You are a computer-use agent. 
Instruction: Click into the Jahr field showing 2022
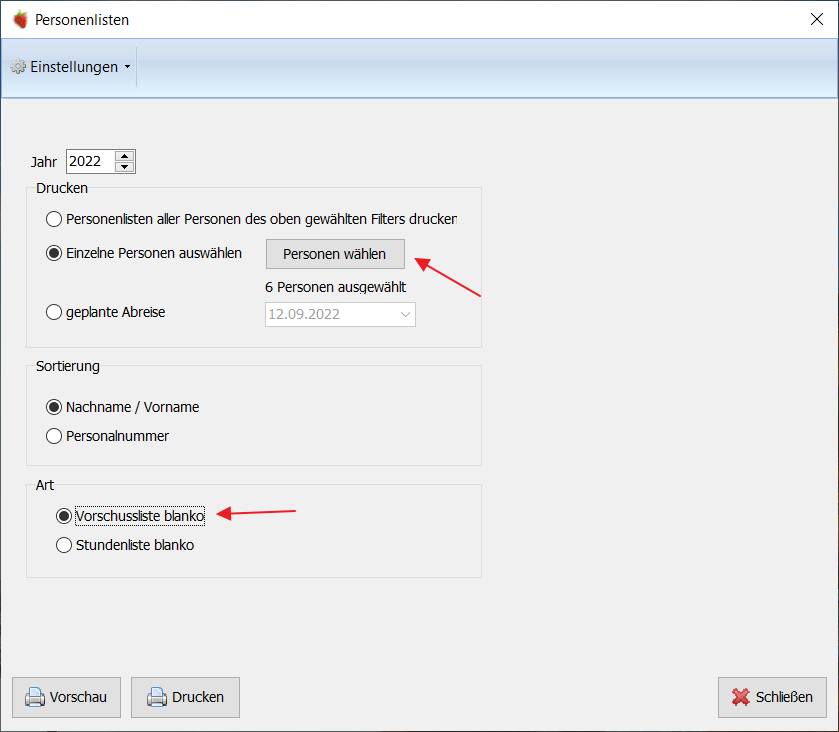(91, 162)
